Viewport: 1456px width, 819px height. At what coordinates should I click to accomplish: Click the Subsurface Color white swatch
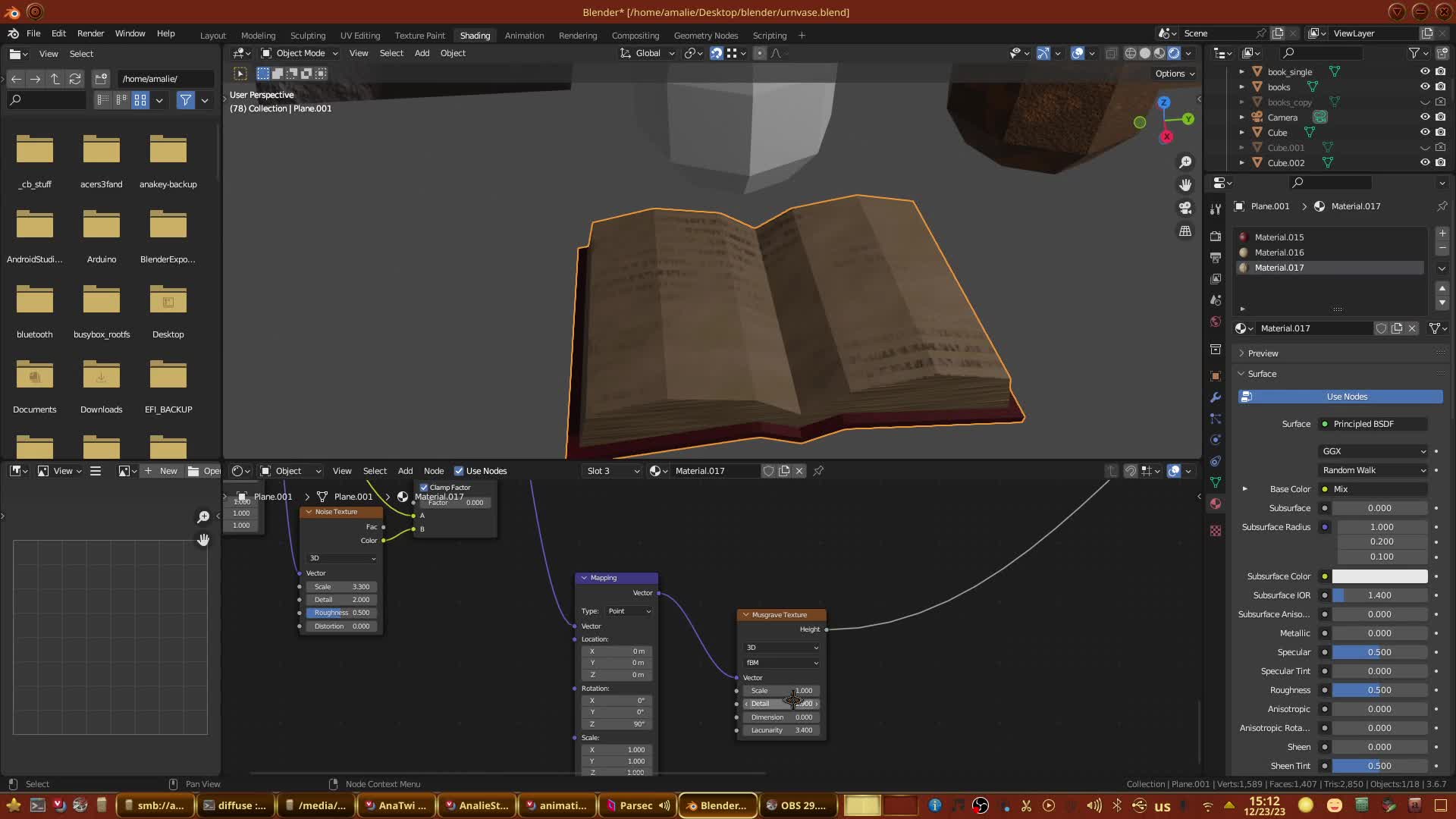point(1379,576)
